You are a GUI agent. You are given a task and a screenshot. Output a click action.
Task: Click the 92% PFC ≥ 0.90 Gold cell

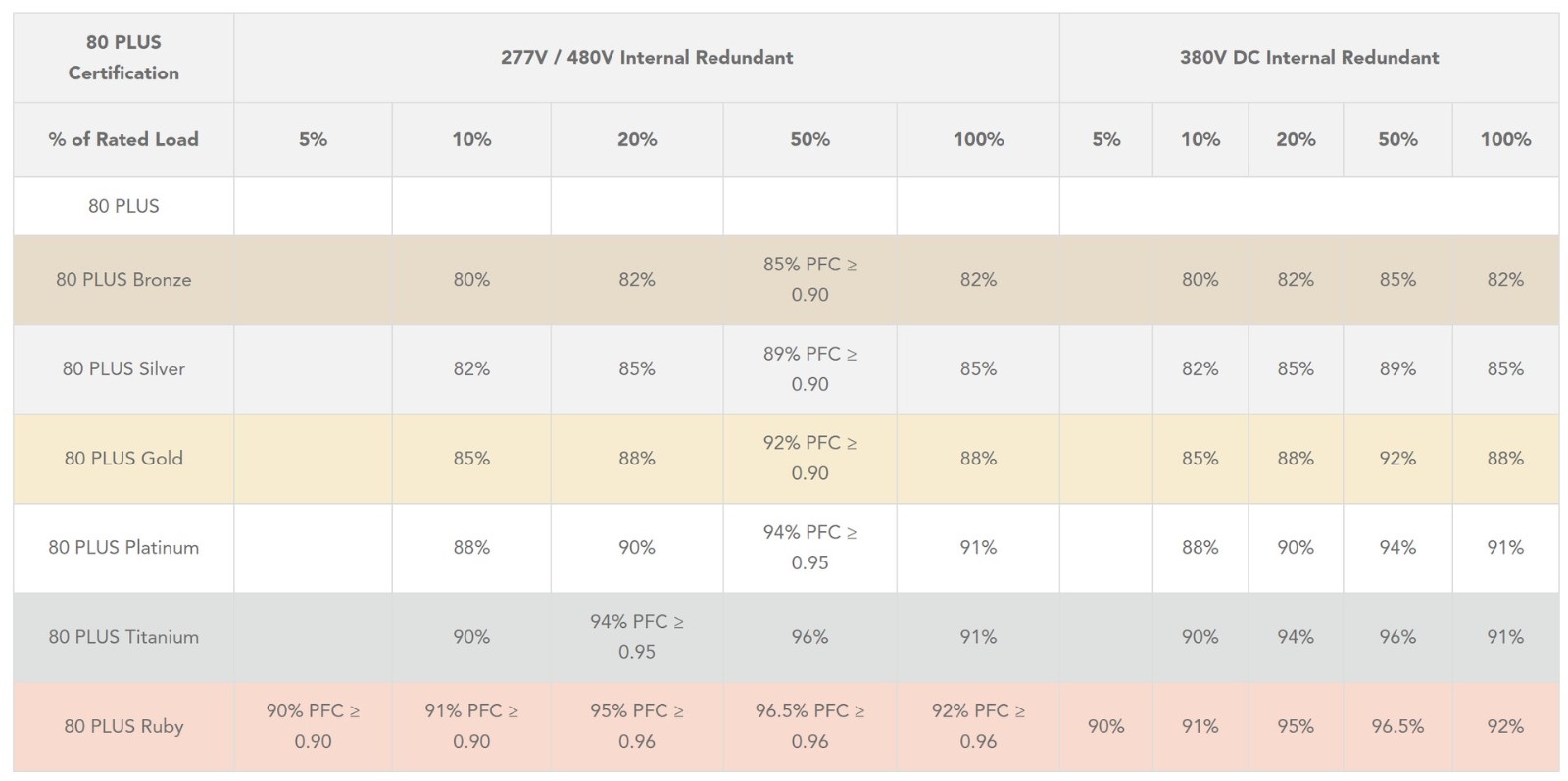tap(809, 458)
